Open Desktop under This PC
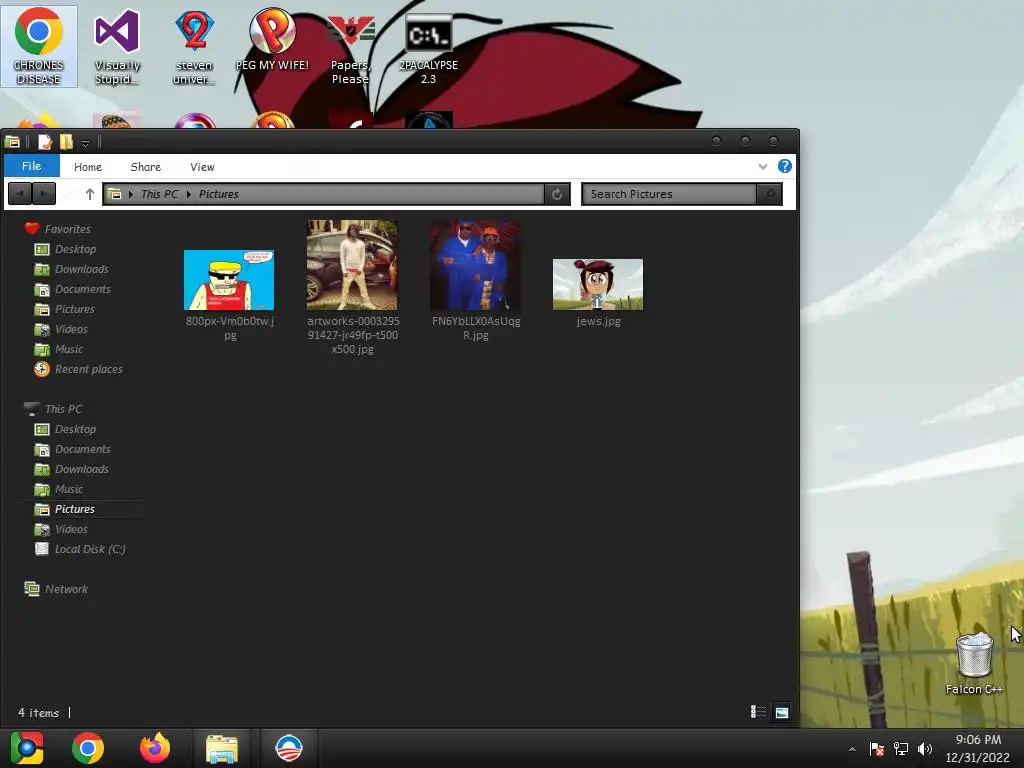 click(75, 429)
